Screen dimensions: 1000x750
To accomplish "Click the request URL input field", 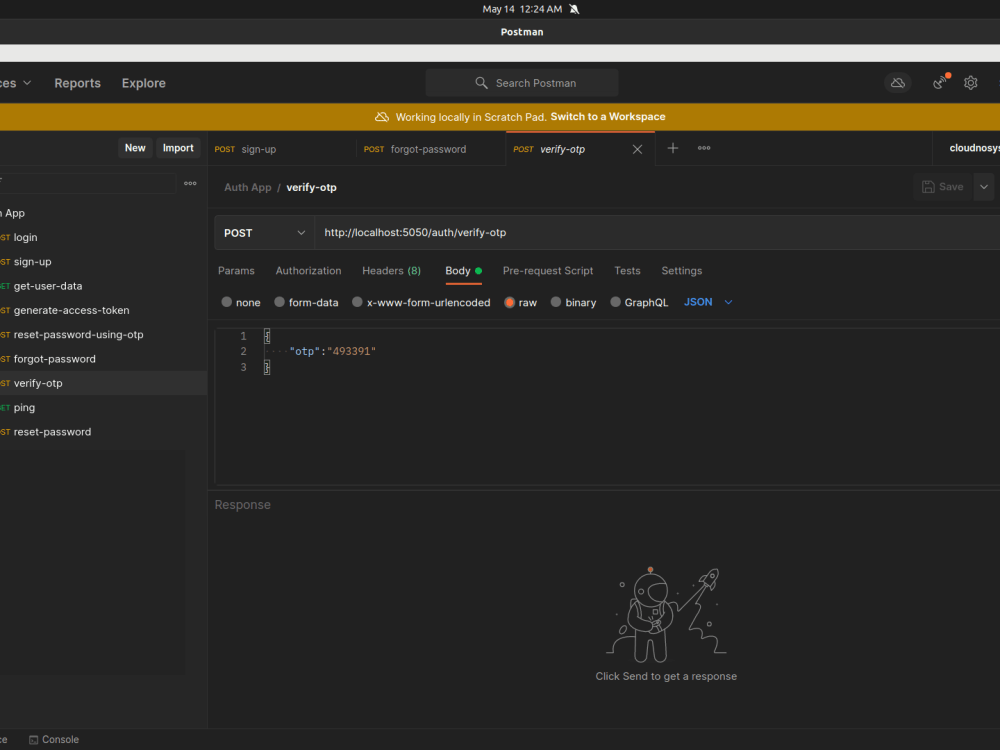I will point(500,232).
